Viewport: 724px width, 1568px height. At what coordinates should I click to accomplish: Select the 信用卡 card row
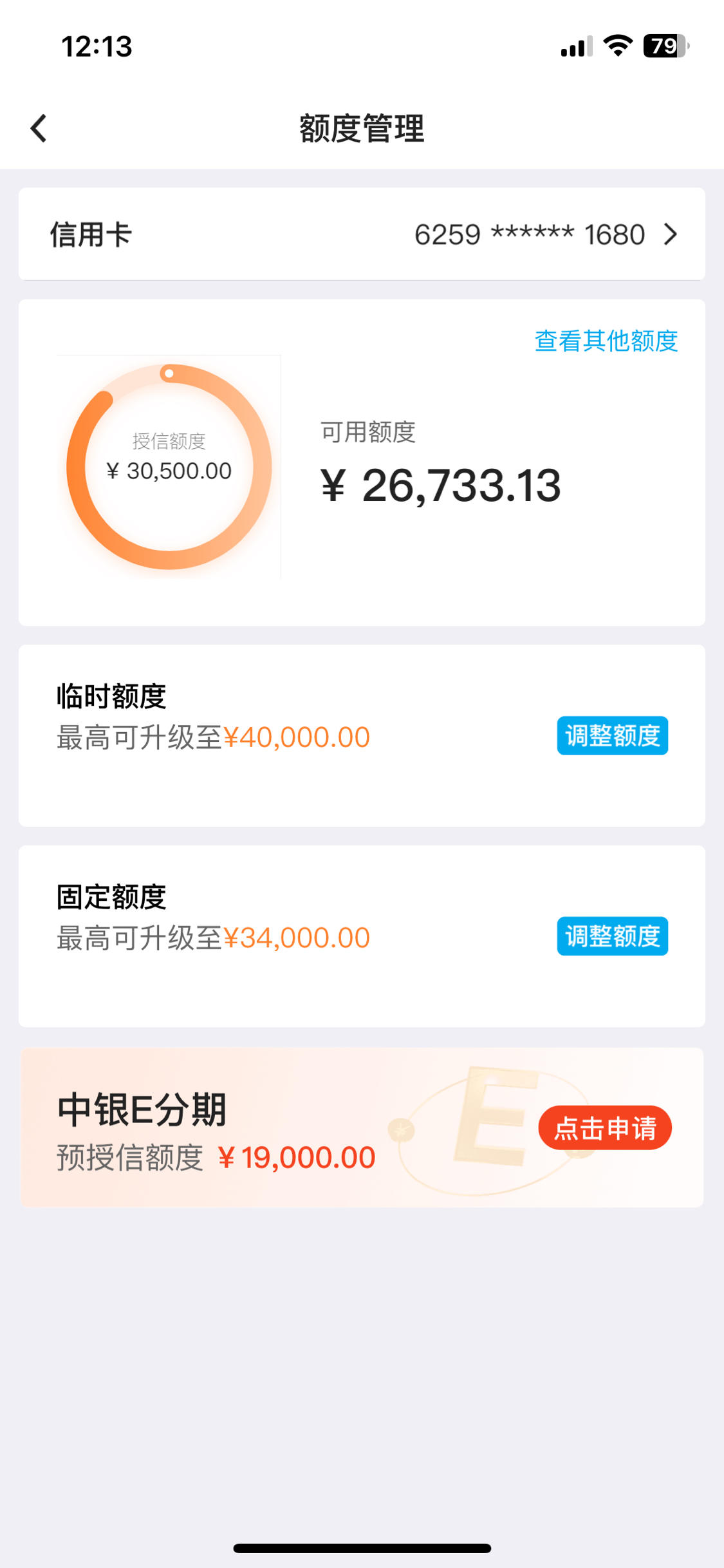(x=362, y=234)
